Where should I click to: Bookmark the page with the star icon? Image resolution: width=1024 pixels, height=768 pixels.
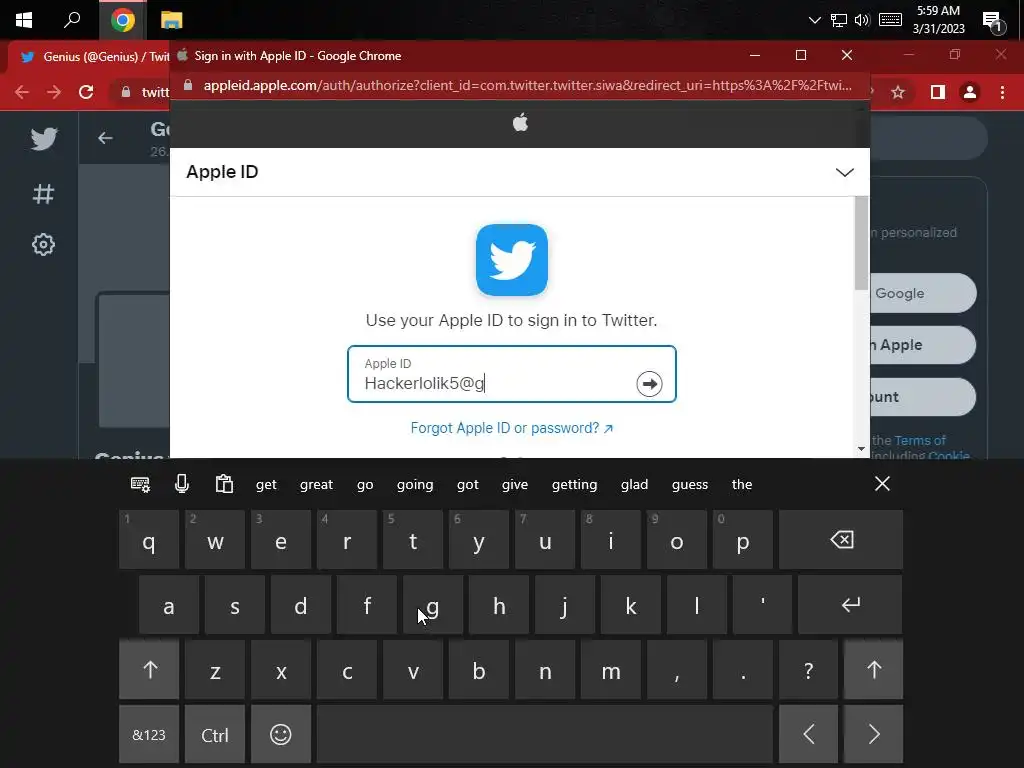click(x=898, y=93)
